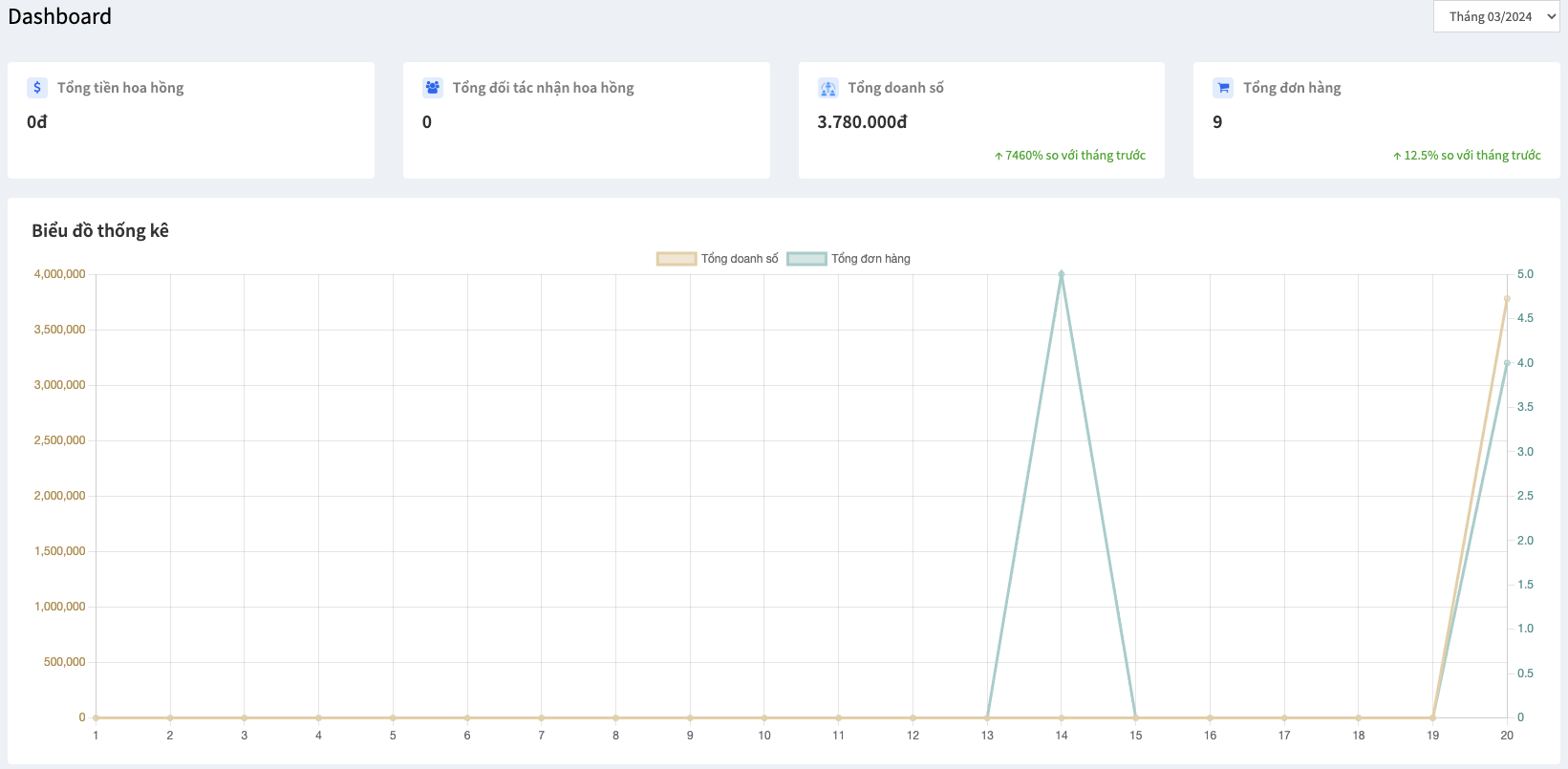The width and height of the screenshot is (1568, 769).
Task: Click the order peak point on day 14
Action: pyautogui.click(x=1062, y=274)
